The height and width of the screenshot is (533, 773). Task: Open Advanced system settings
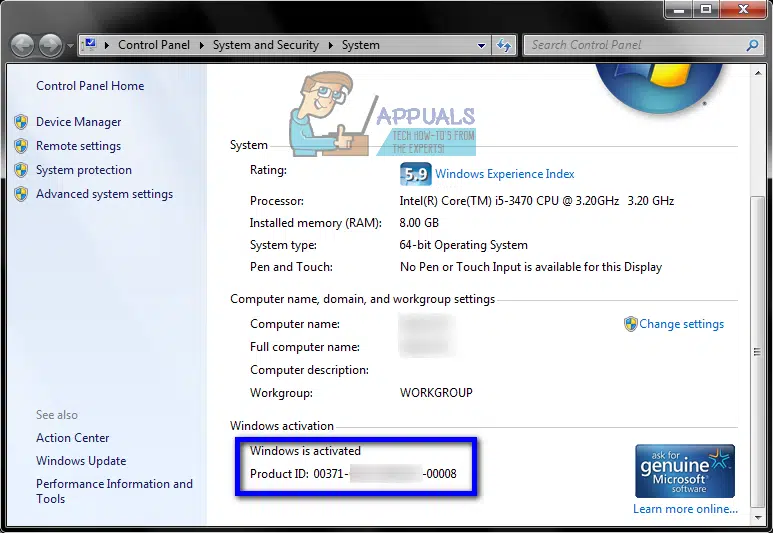coord(105,194)
